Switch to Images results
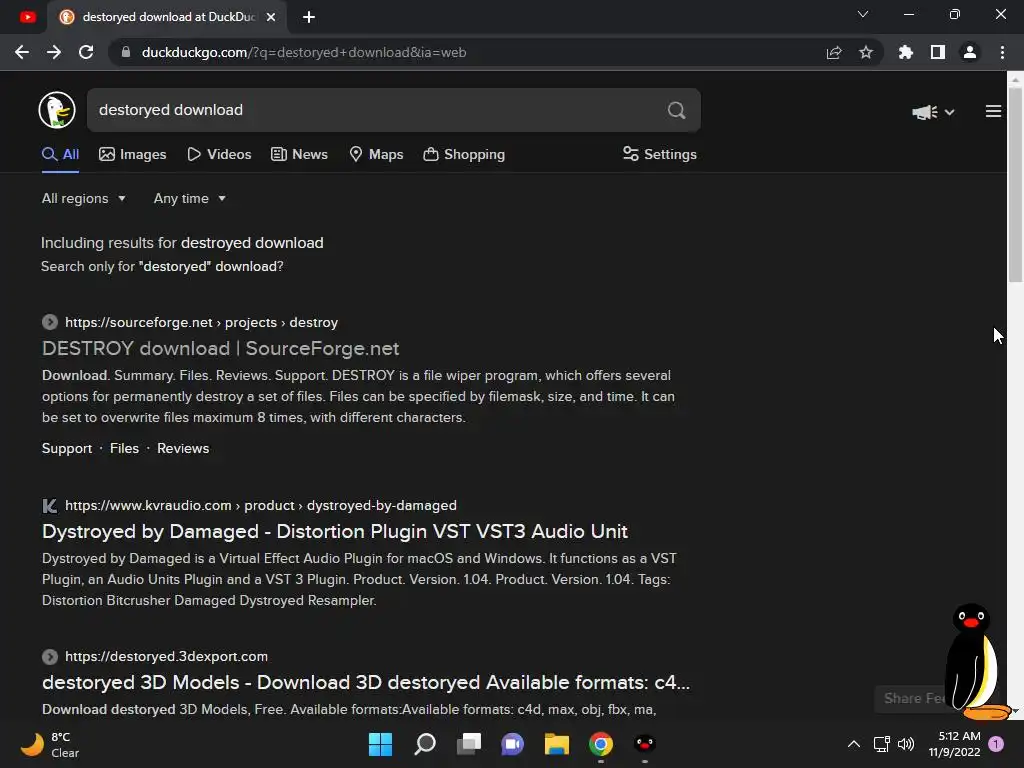This screenshot has height=768, width=1024. (x=133, y=155)
